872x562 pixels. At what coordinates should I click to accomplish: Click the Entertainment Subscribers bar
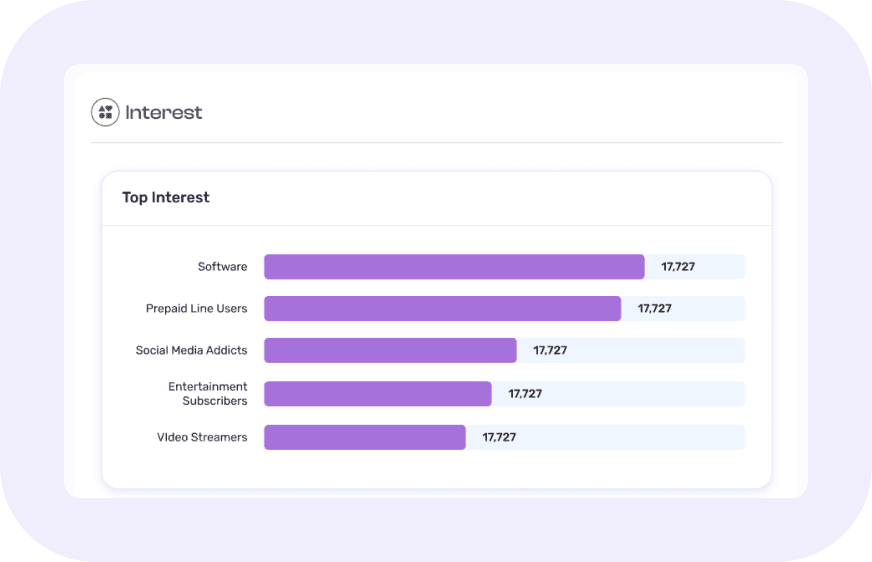[x=378, y=394]
